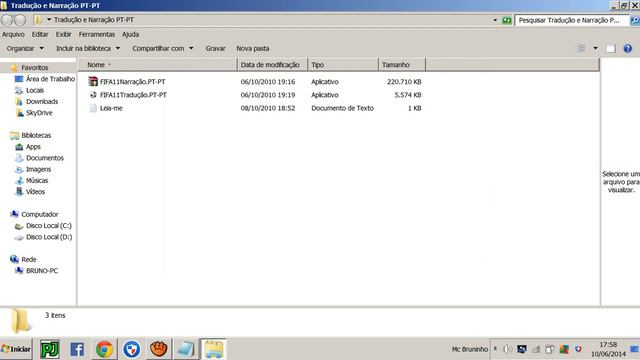Open the orange paw taskbar app
Image resolution: width=640 pixels, height=360 pixels.
[158, 349]
